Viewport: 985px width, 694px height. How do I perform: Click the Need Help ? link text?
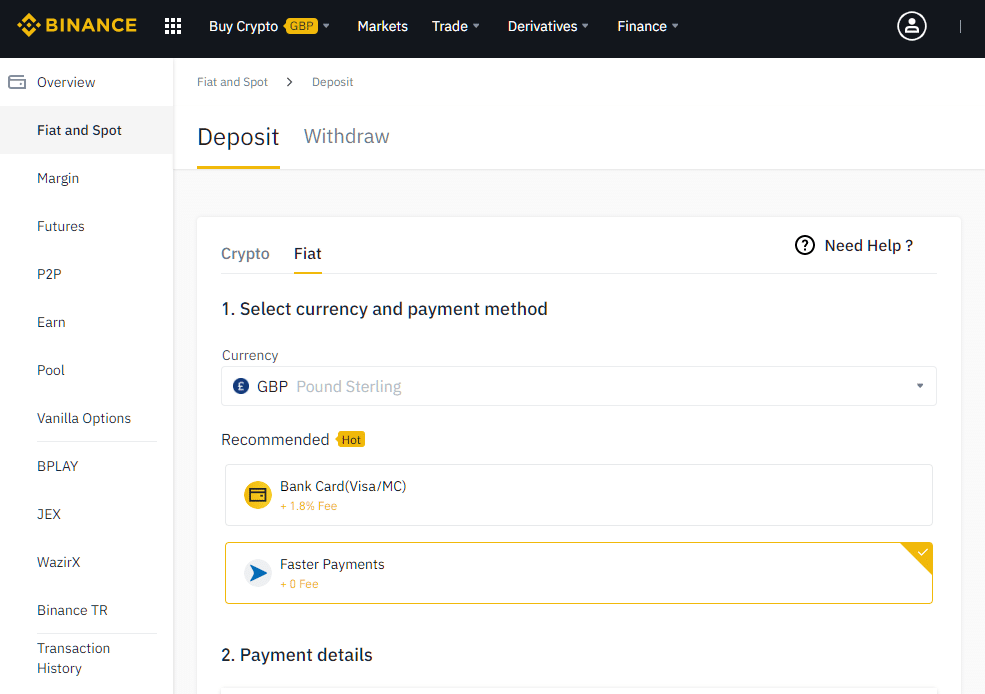868,246
